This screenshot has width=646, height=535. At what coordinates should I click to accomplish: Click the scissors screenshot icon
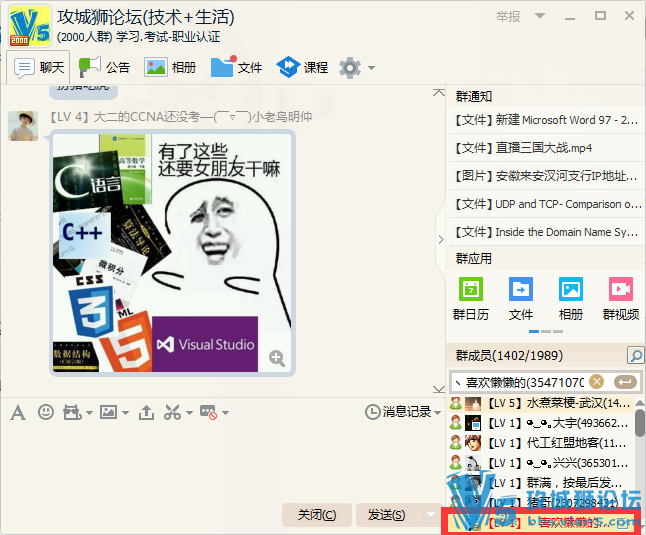coord(173,412)
